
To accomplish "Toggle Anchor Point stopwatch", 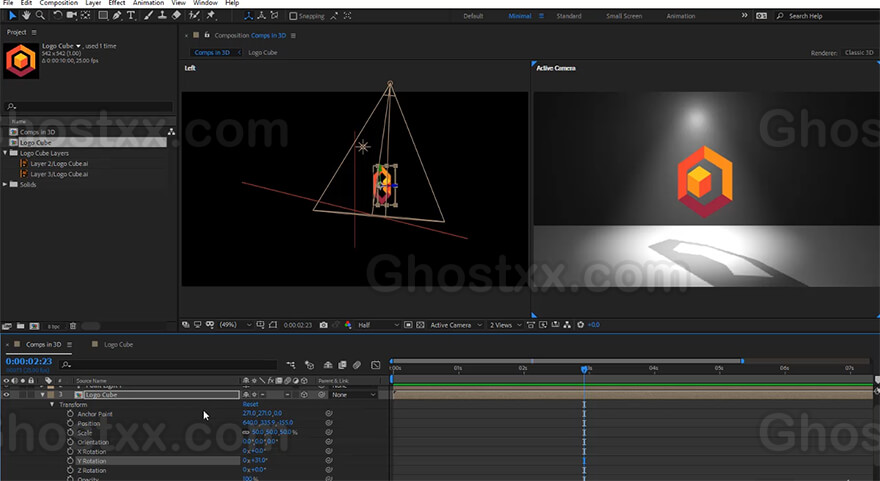I will pos(70,414).
